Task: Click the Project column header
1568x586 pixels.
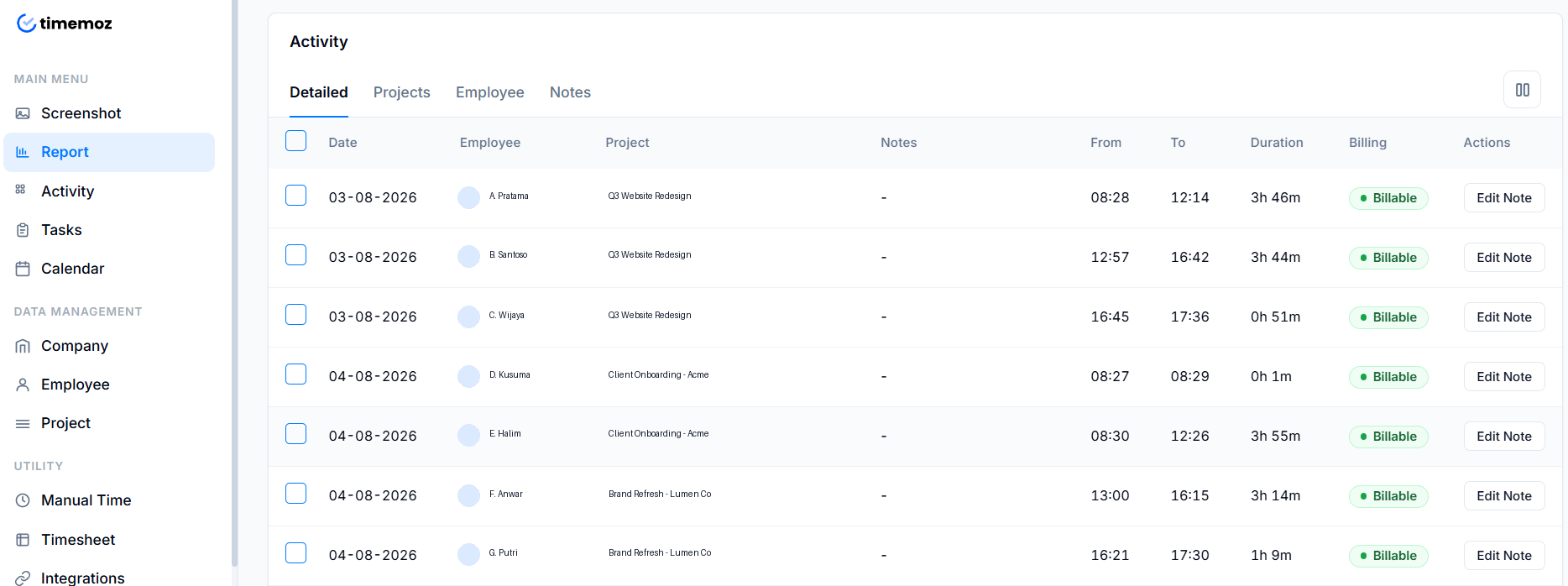Action: [x=627, y=143]
